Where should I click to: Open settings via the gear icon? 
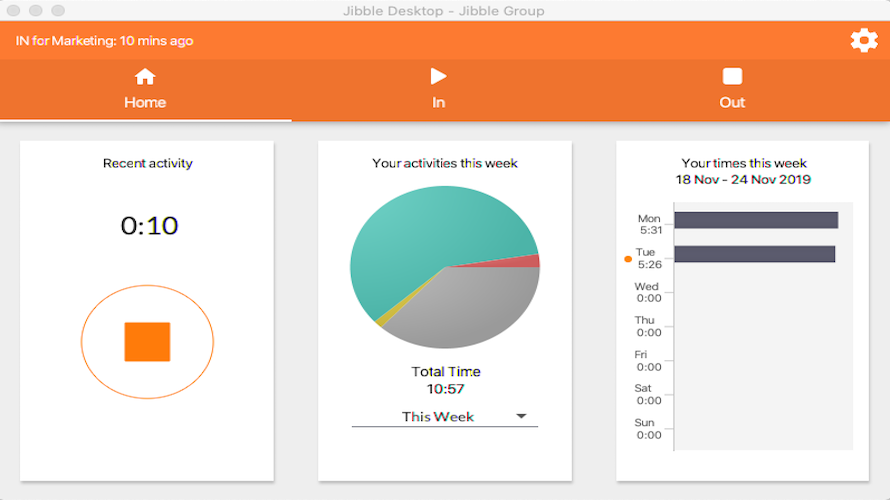click(864, 41)
